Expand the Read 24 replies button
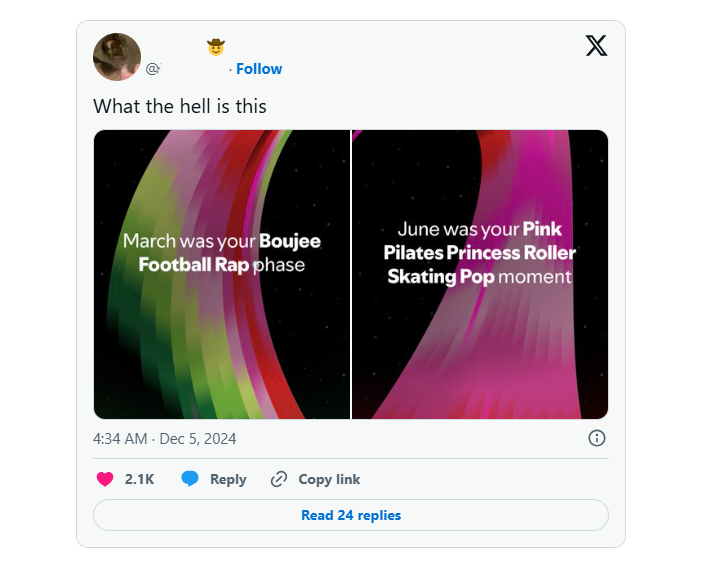Image resolution: width=707 pixels, height=563 pixels. [x=351, y=515]
